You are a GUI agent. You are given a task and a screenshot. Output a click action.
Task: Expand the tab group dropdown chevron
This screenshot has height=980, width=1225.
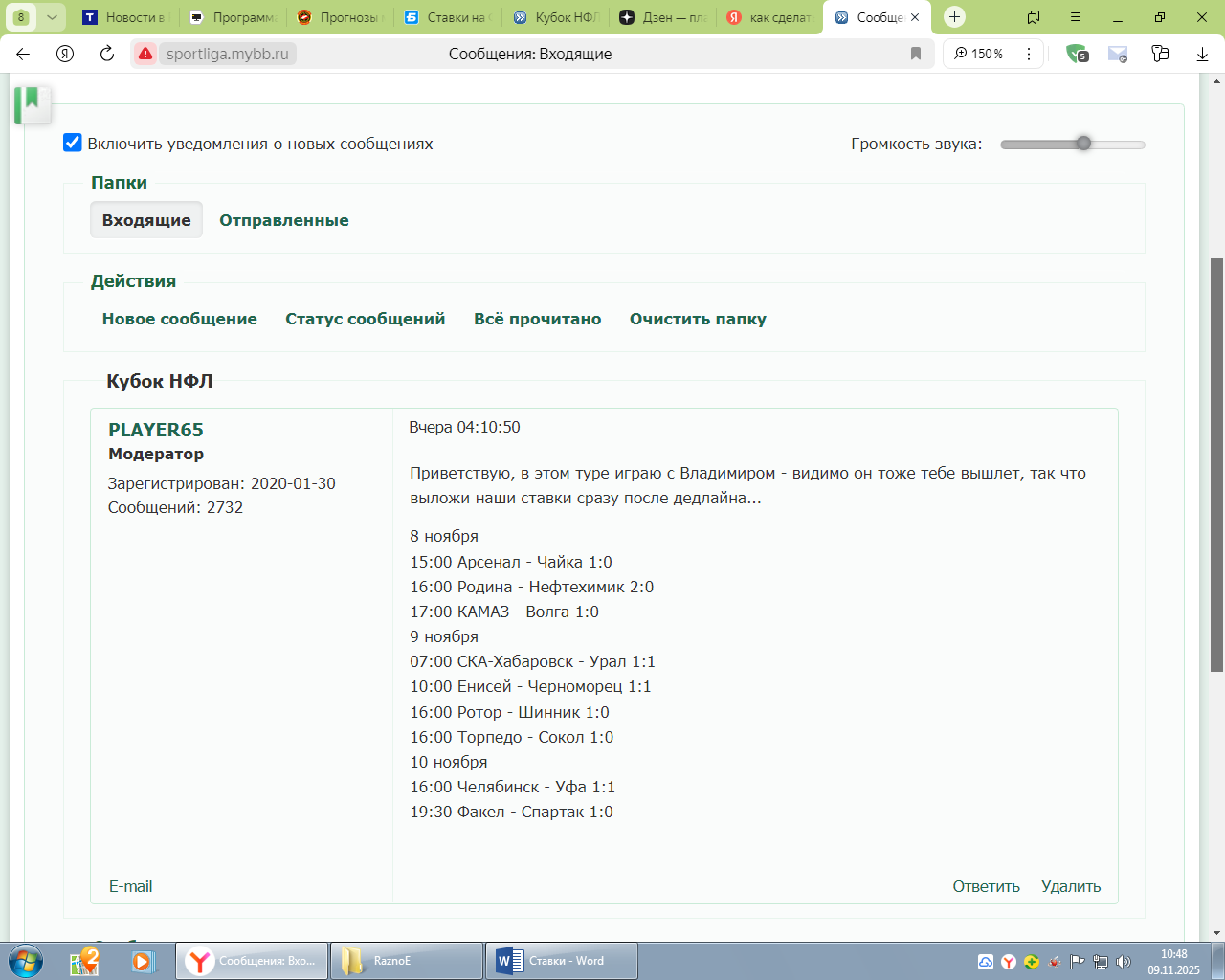52,17
